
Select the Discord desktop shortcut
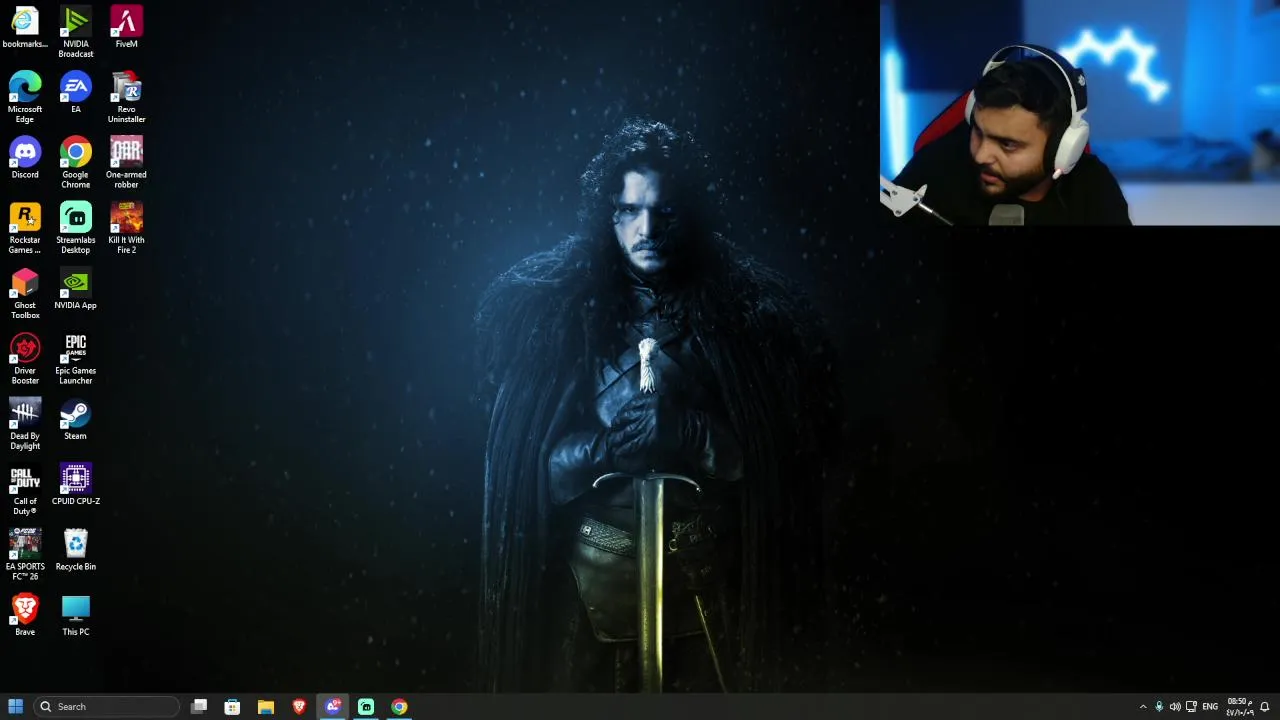click(25, 158)
